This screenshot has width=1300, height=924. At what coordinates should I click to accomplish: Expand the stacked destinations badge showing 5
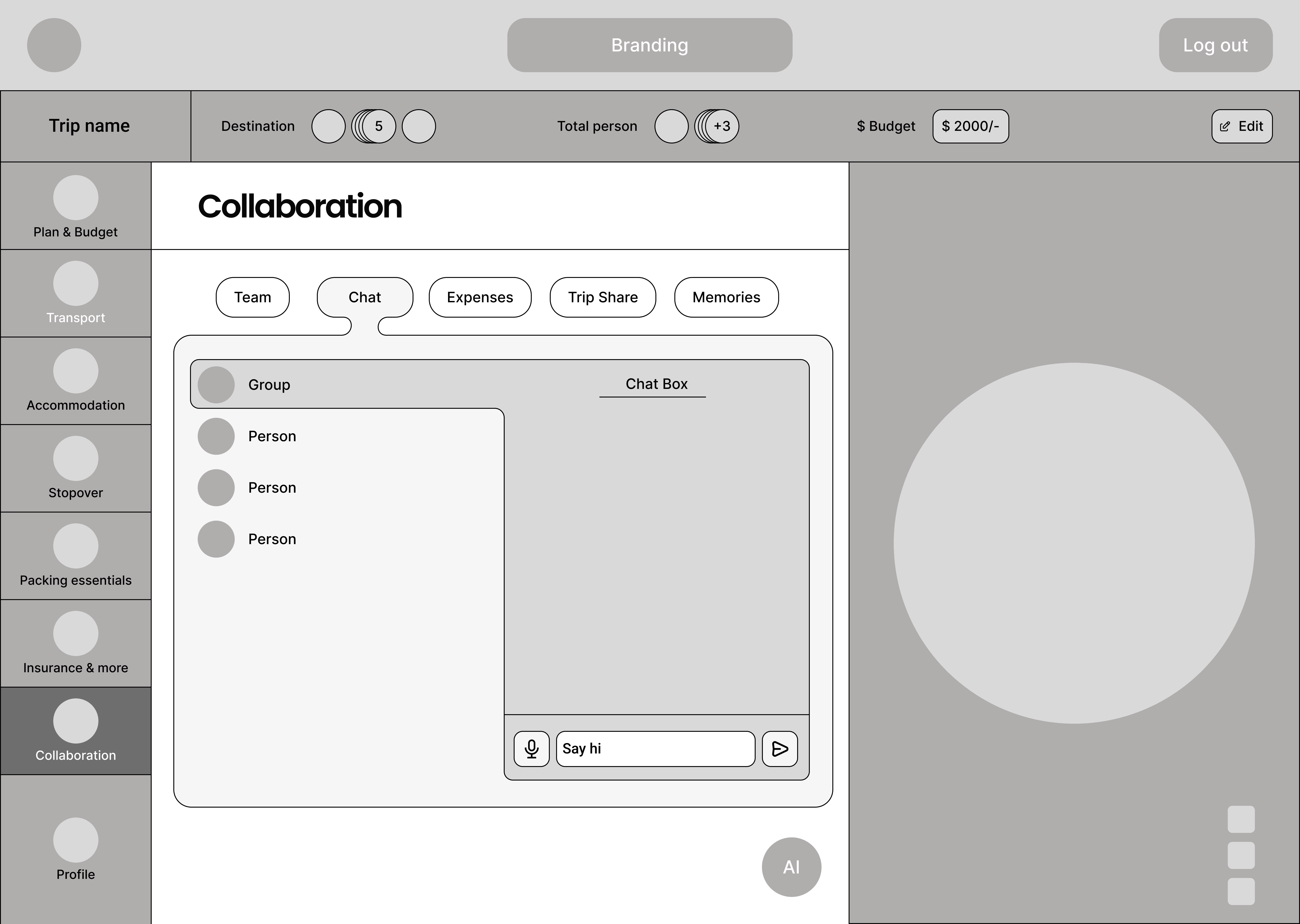(378, 126)
